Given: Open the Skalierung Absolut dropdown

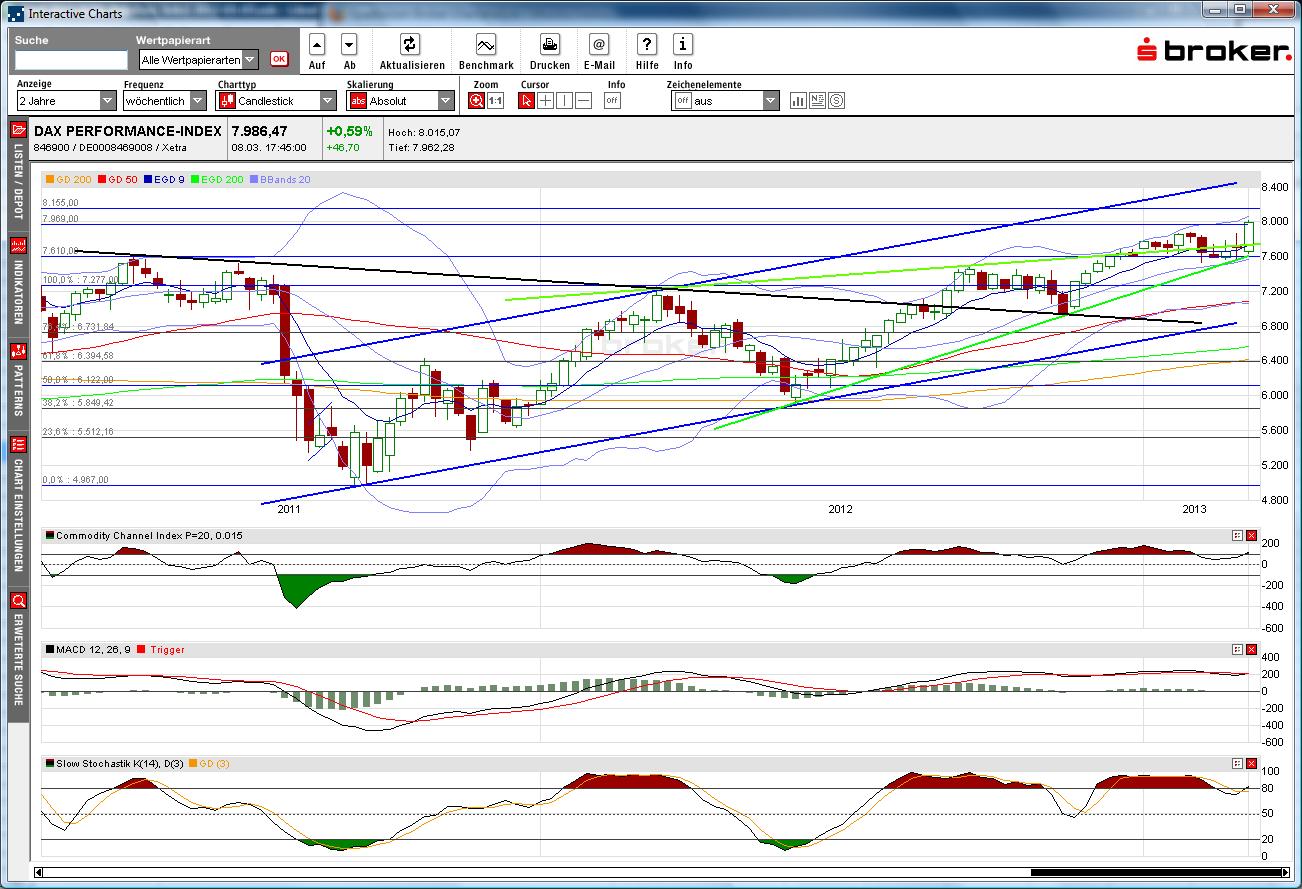Looking at the screenshot, I should [x=400, y=101].
